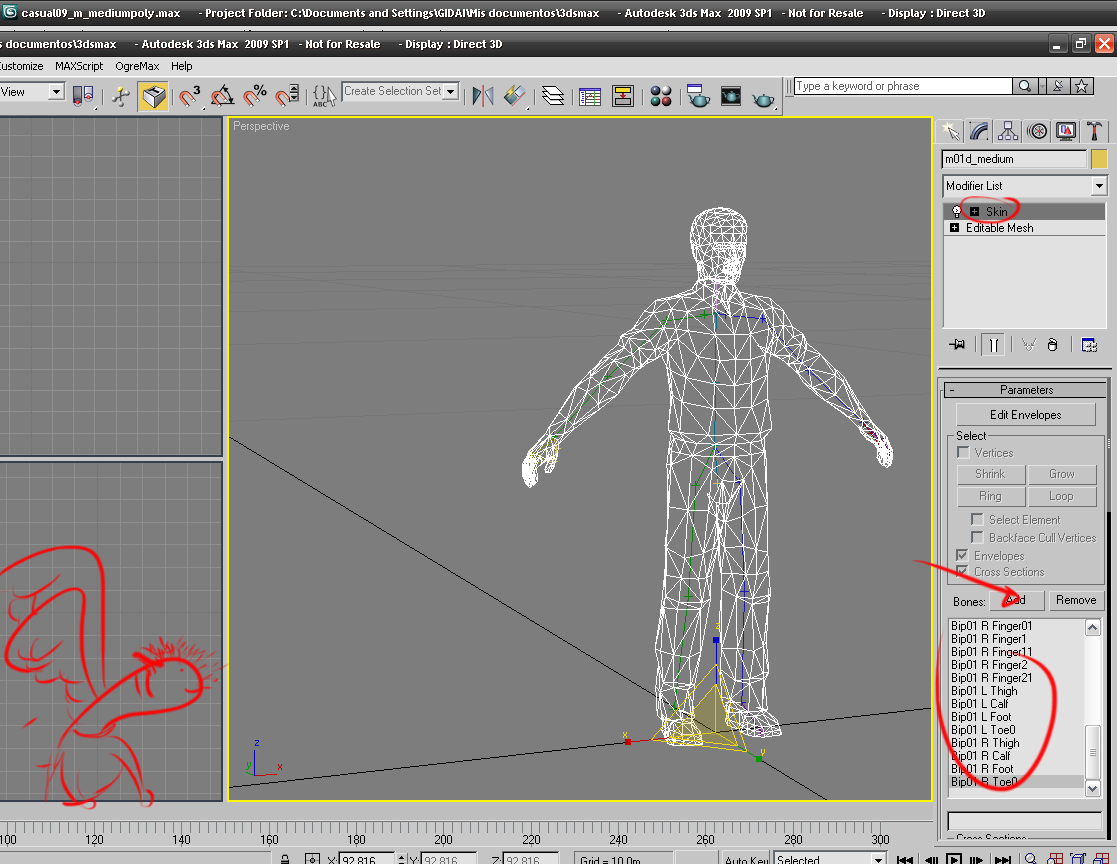
Task: Open the Help menu
Action: pyautogui.click(x=182, y=66)
